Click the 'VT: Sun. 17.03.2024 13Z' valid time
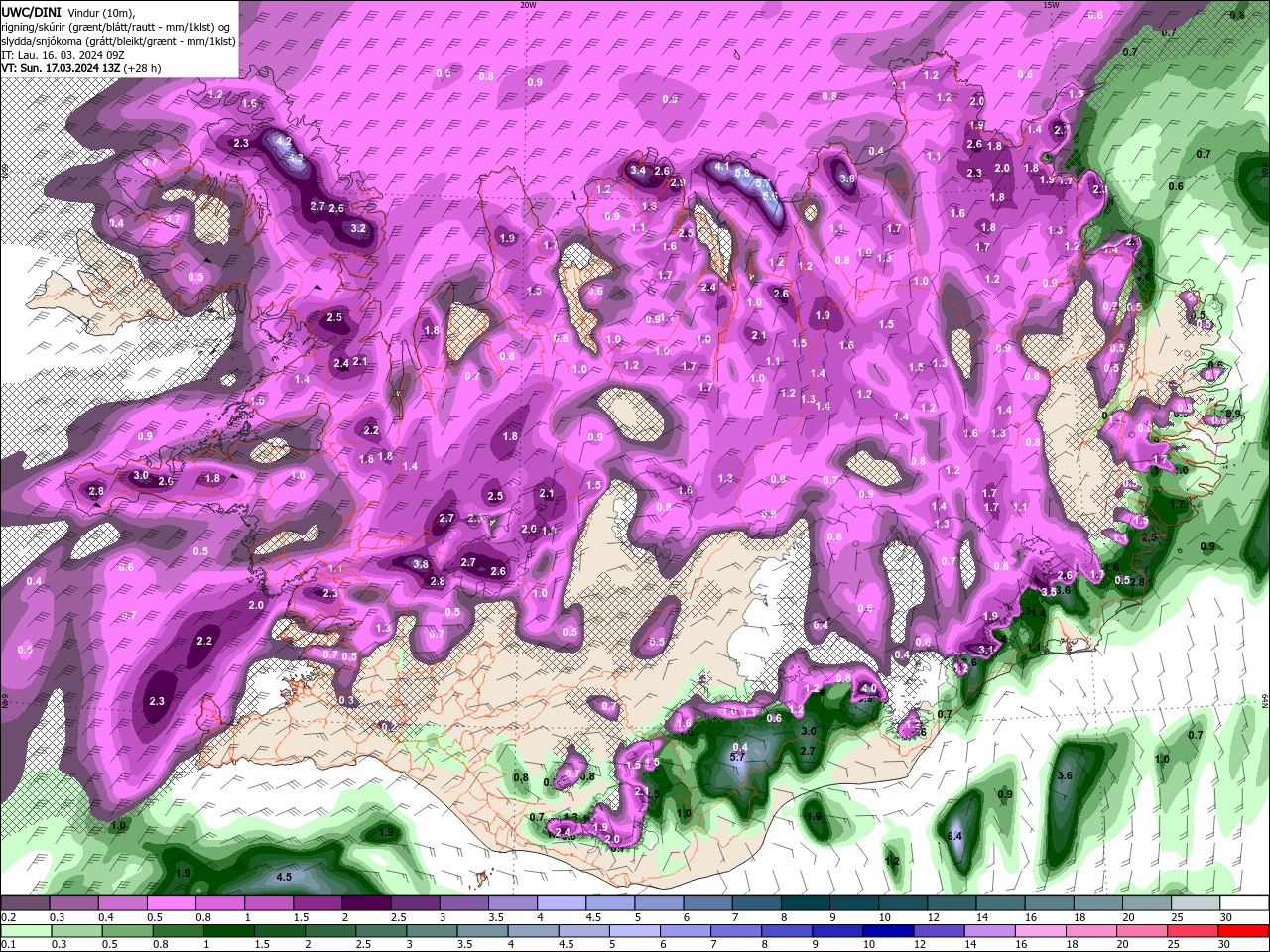 [x=61, y=68]
